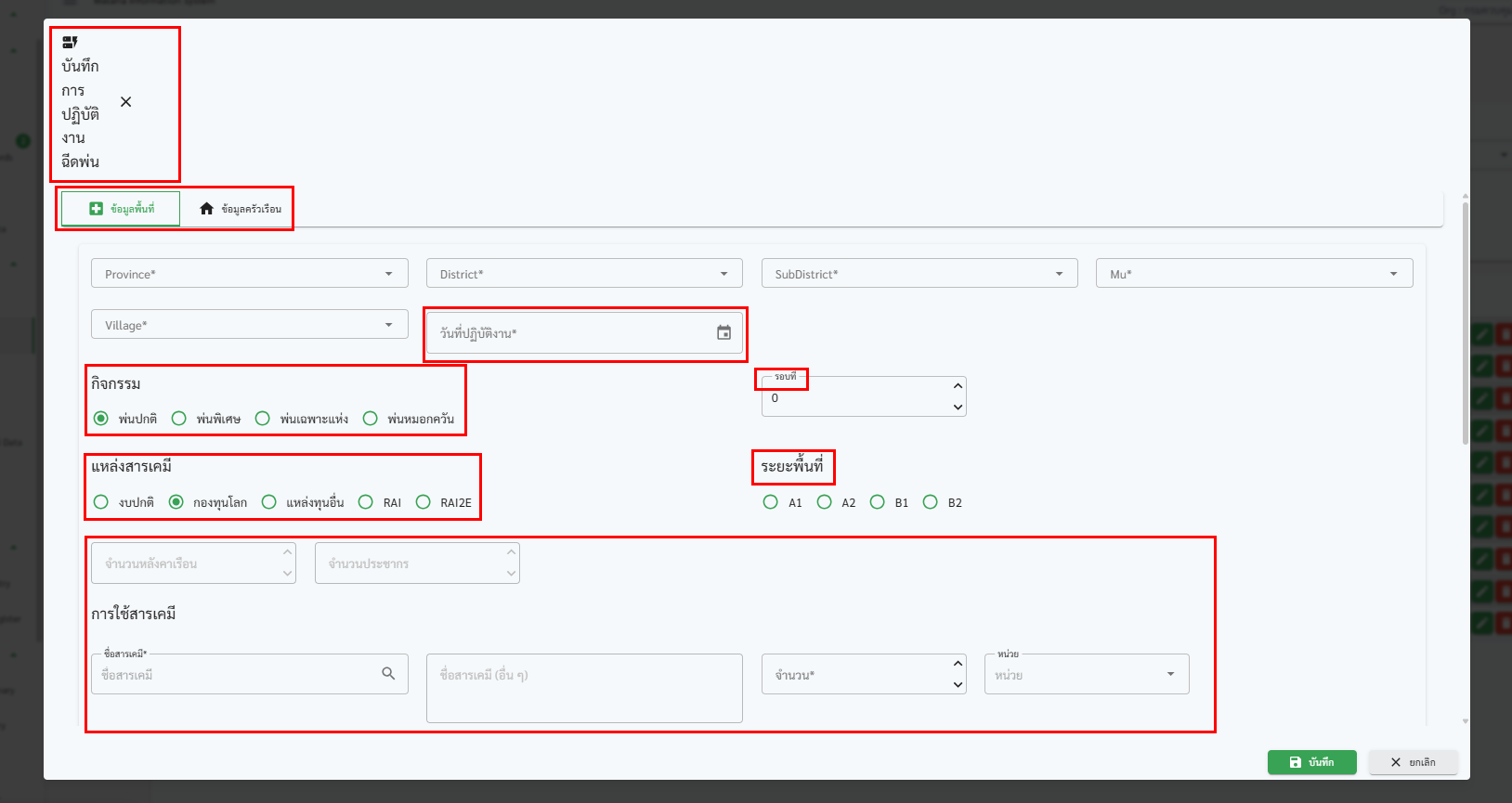Choose RAI2E as chemical source
This screenshot has height=803, width=1512.
pyautogui.click(x=424, y=502)
